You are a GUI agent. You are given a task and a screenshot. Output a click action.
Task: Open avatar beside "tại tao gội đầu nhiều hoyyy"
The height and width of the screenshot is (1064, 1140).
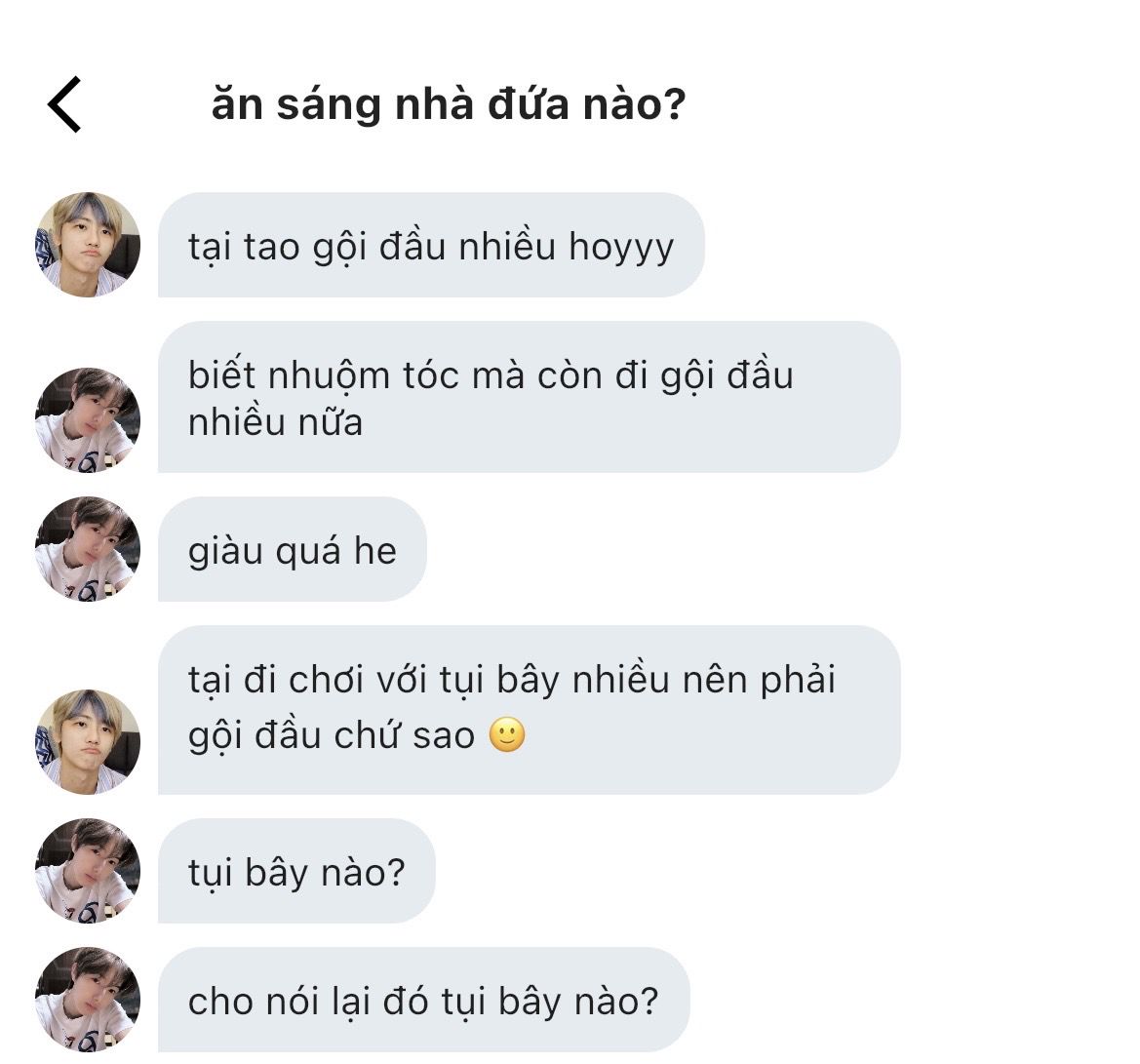pos(88,245)
